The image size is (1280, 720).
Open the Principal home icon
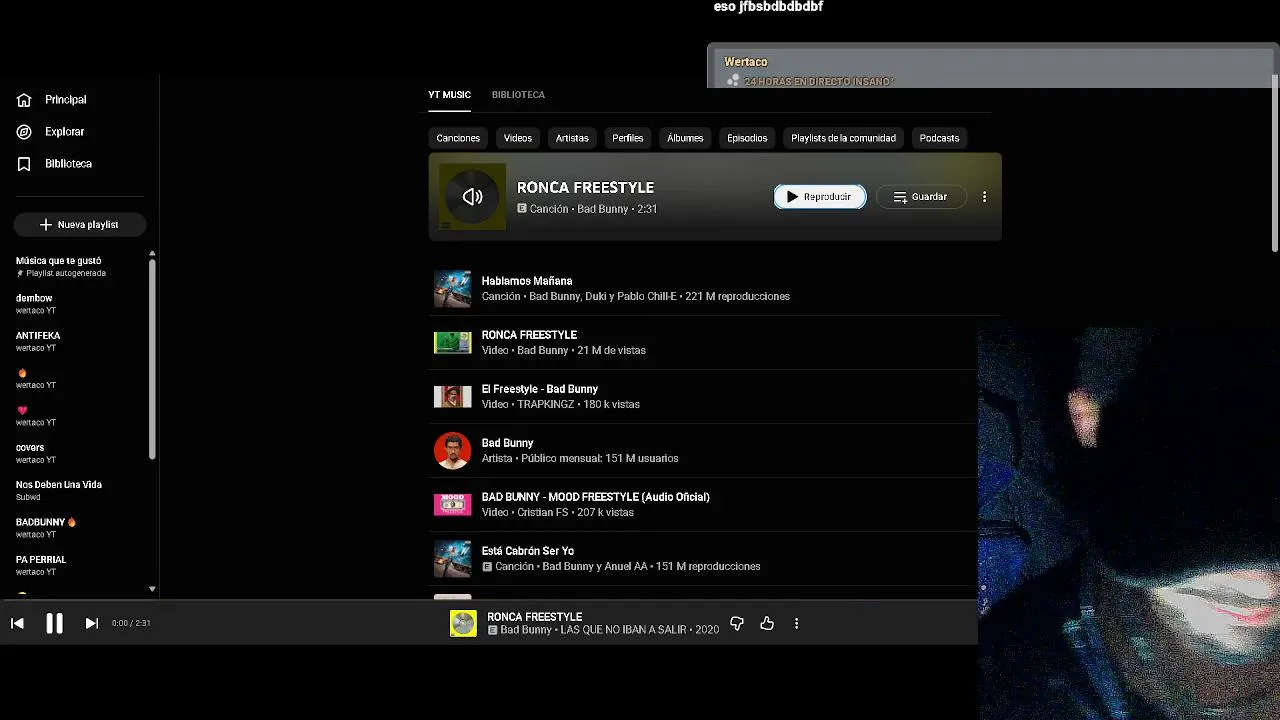coord(24,100)
